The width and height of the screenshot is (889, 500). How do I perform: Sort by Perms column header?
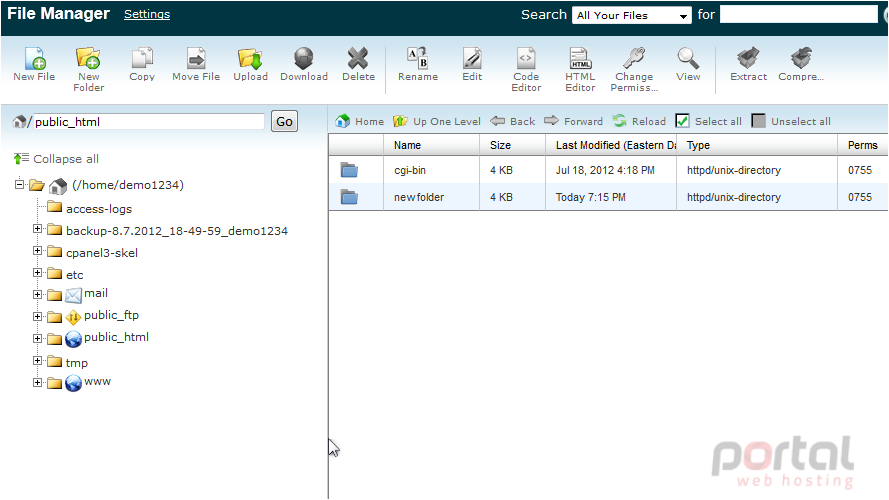click(862, 145)
